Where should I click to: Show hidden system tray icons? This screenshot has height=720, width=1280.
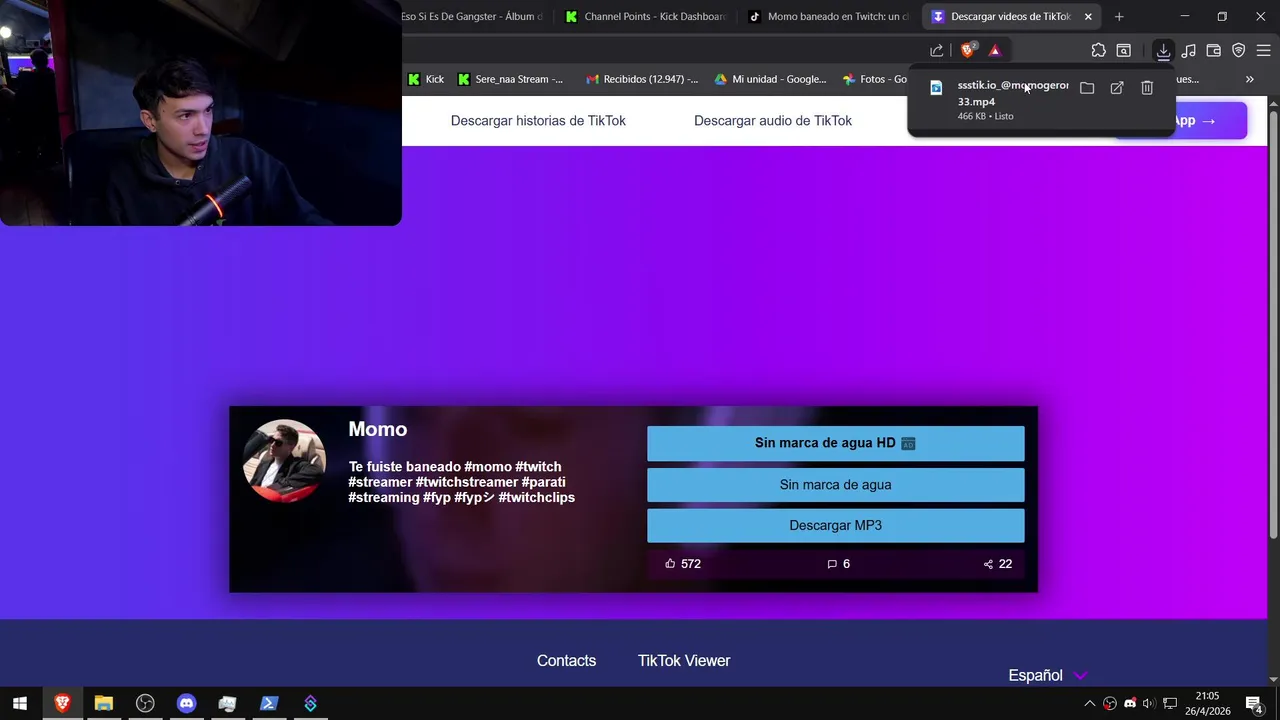point(1089,704)
